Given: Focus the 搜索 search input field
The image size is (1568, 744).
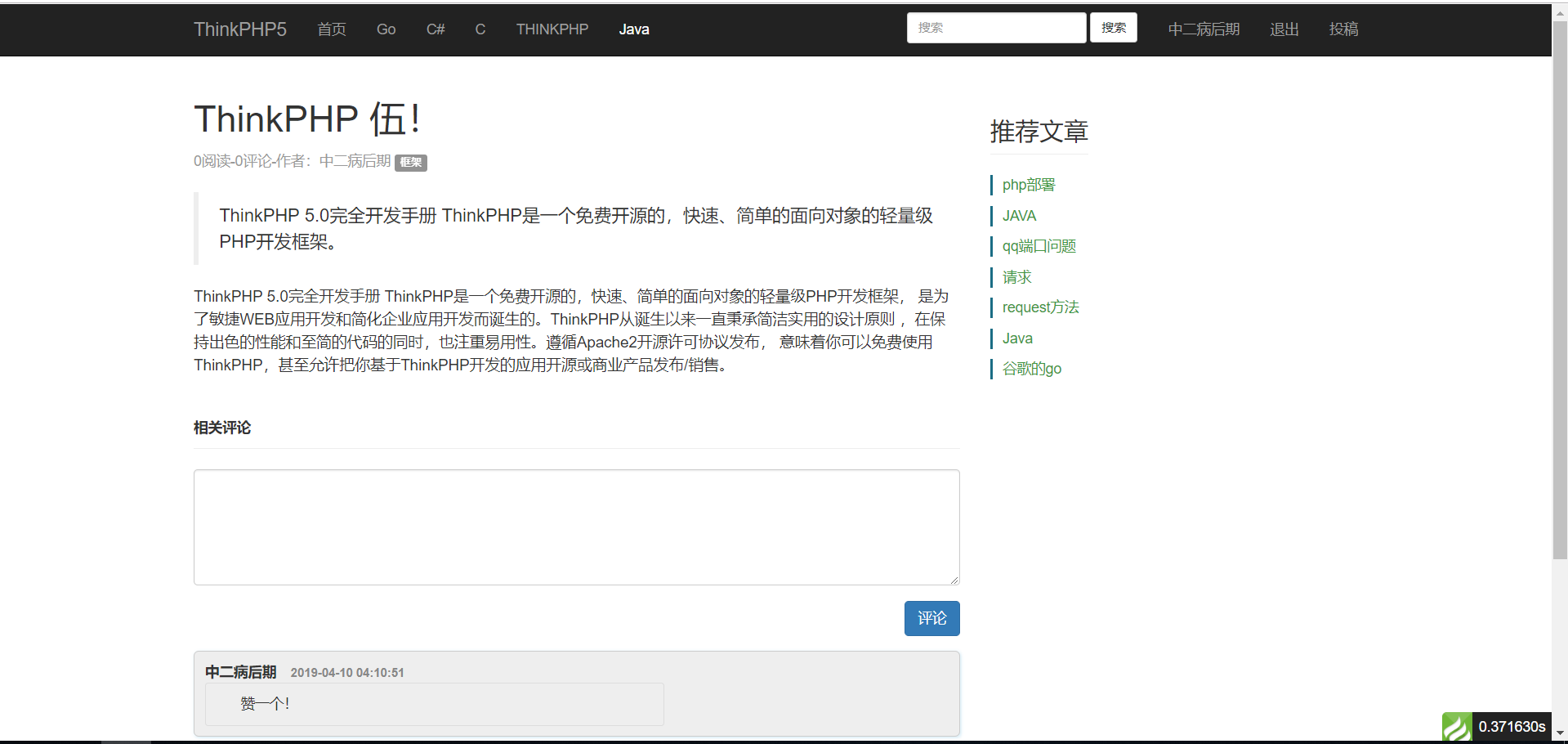Looking at the screenshot, I should pyautogui.click(x=996, y=28).
